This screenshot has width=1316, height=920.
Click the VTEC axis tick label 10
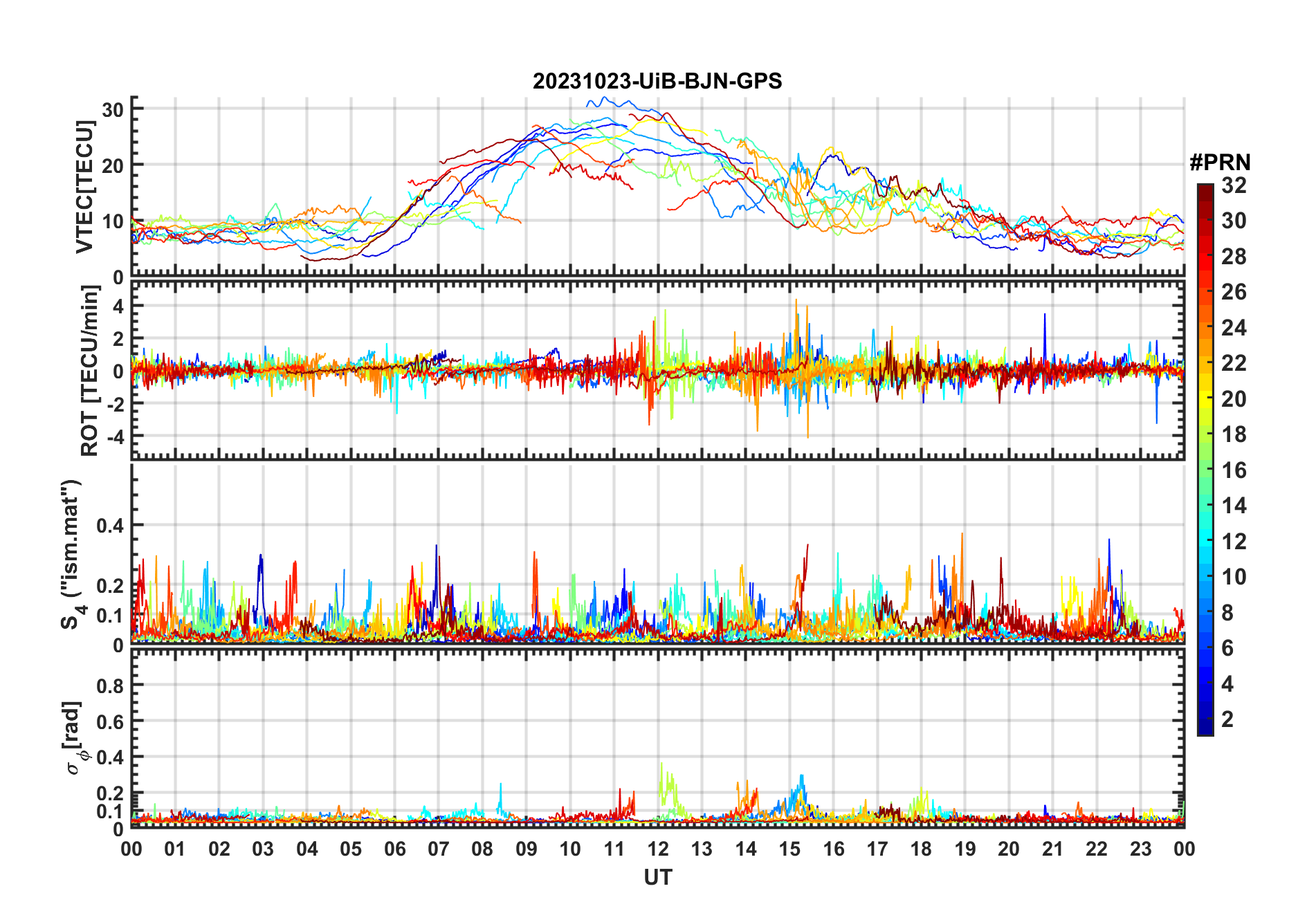click(113, 221)
